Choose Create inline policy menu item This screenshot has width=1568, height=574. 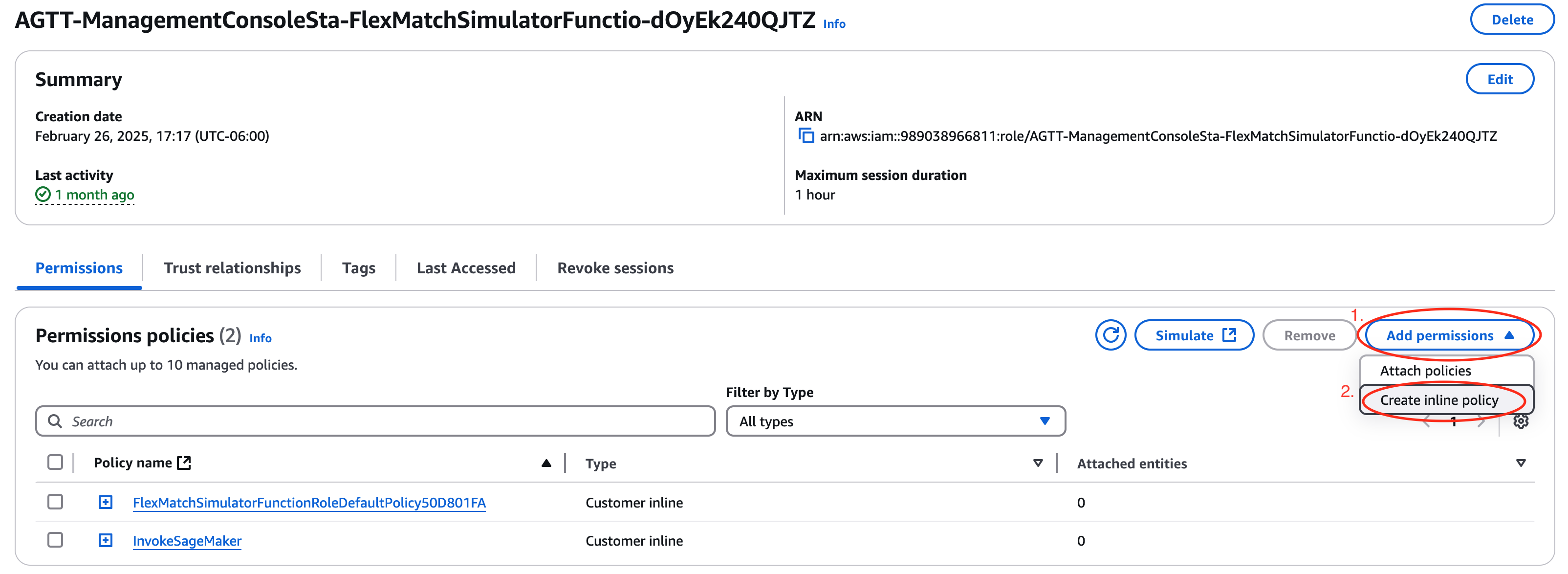tap(1439, 400)
